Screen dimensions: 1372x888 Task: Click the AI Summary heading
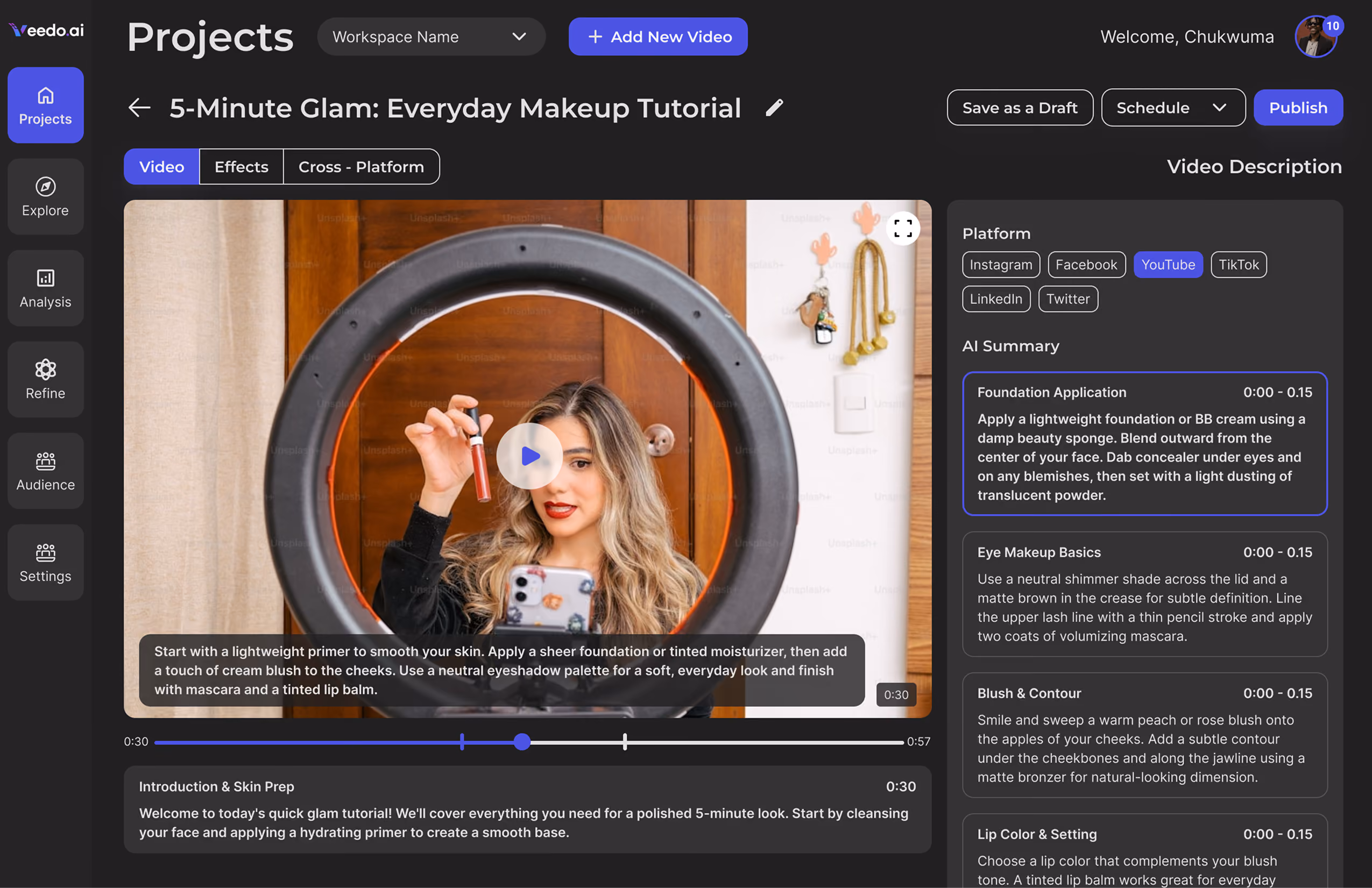[x=1010, y=346]
